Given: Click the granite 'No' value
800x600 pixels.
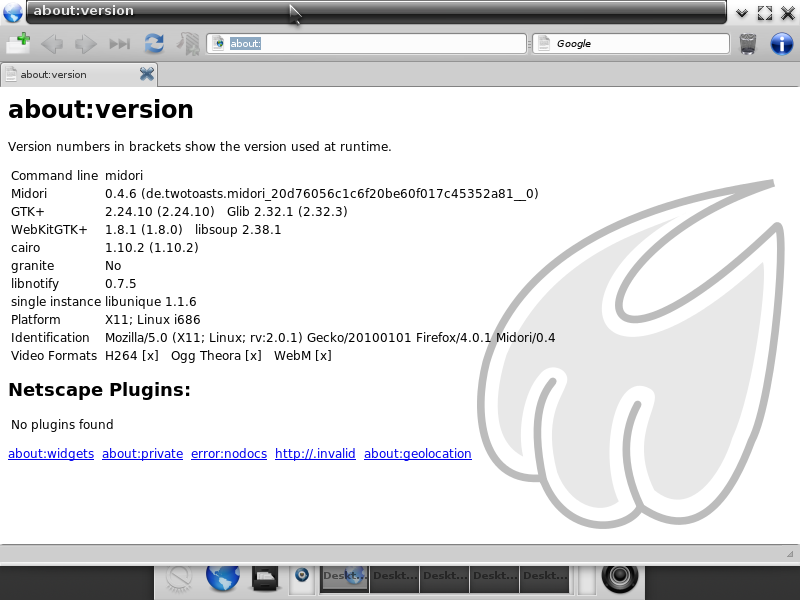Looking at the screenshot, I should pos(113,266).
